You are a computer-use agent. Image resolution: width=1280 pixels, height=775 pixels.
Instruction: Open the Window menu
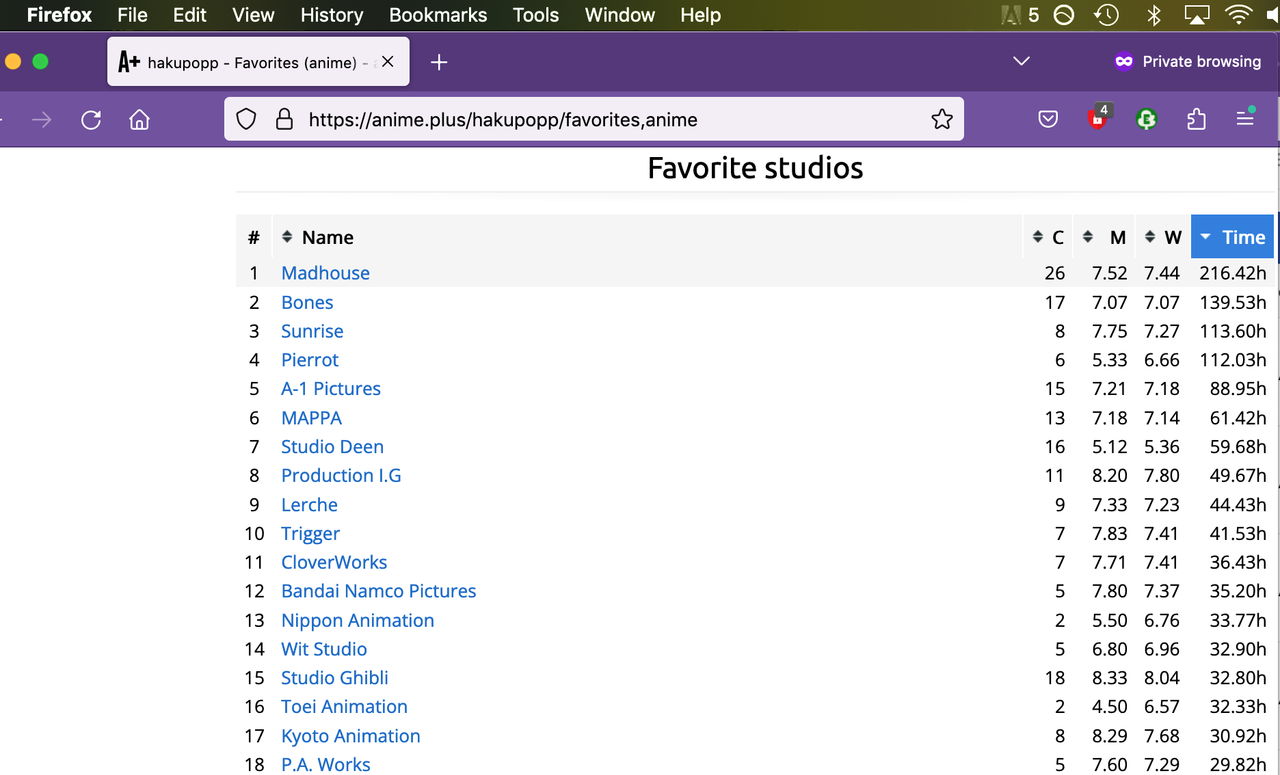(x=620, y=15)
